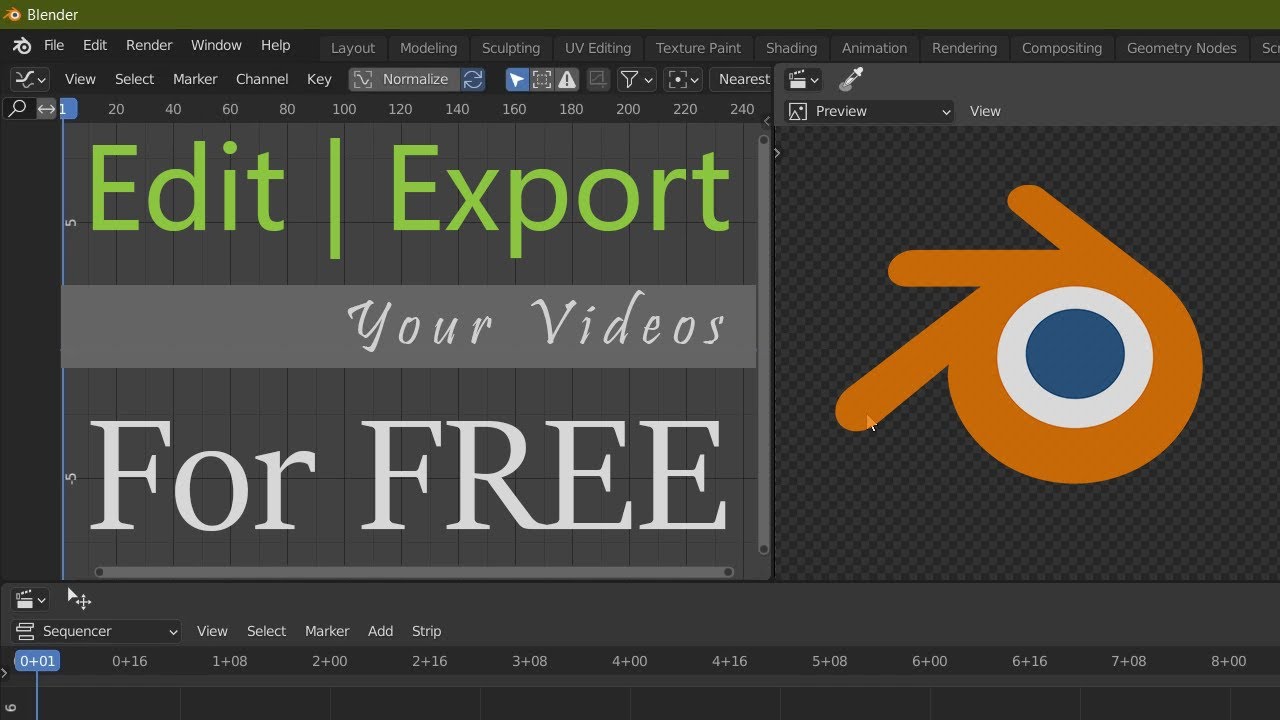The image size is (1280, 720).
Task: Open the graph editor Marker menu
Action: click(x=195, y=79)
